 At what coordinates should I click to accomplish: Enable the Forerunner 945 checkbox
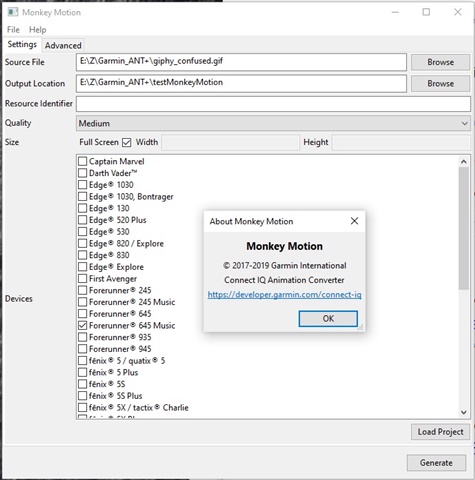tap(82, 349)
